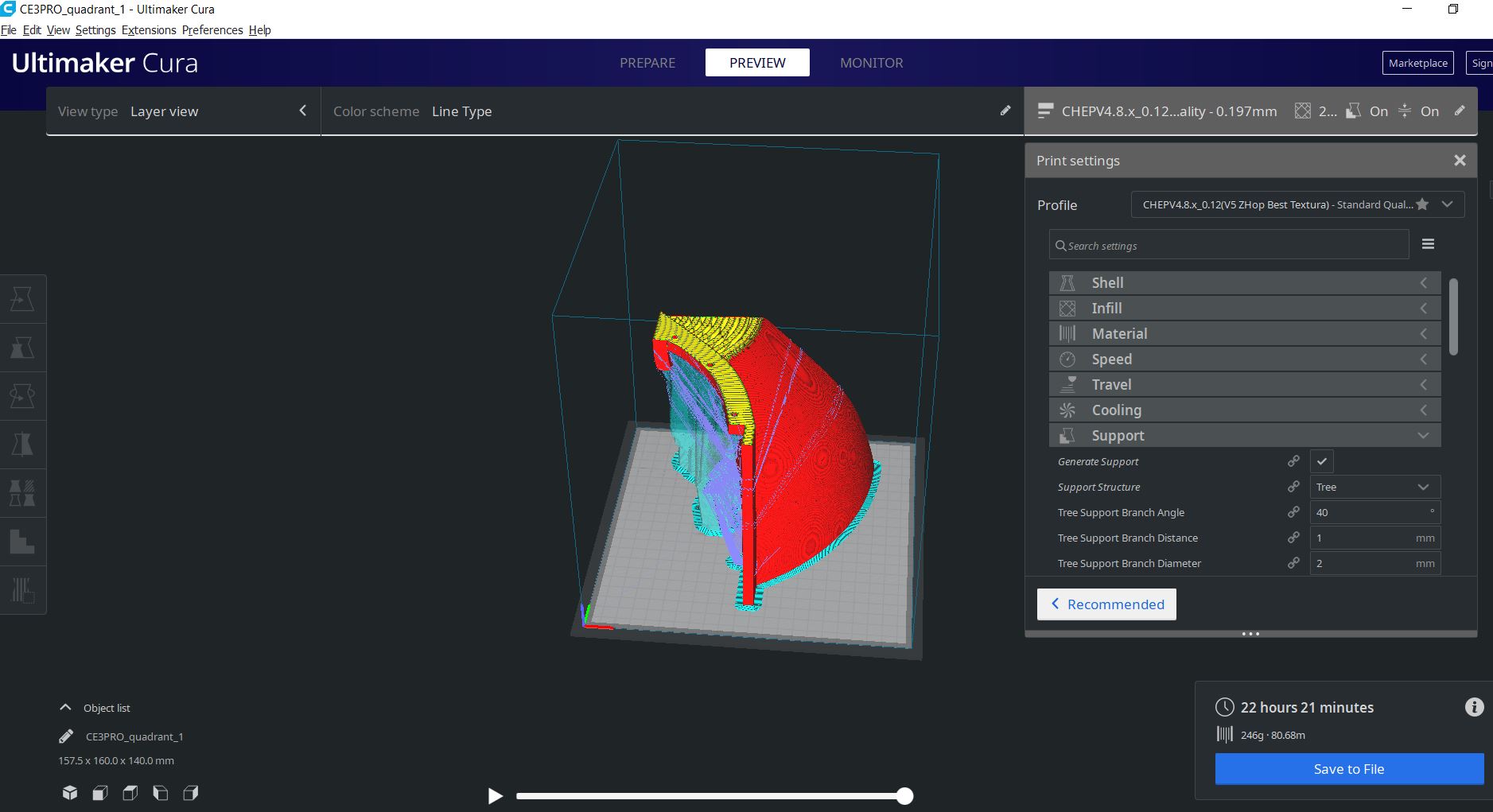Switch to Recommended settings mode

click(x=1106, y=604)
